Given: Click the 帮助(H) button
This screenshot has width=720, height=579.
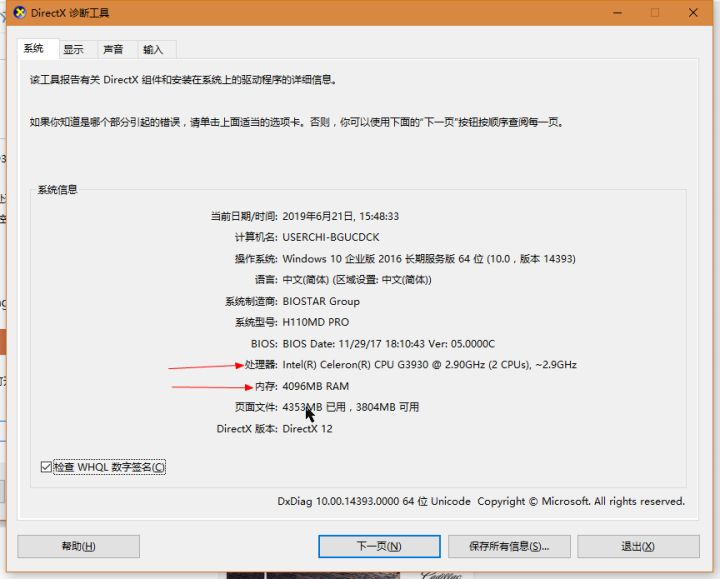Looking at the screenshot, I should coord(78,546).
